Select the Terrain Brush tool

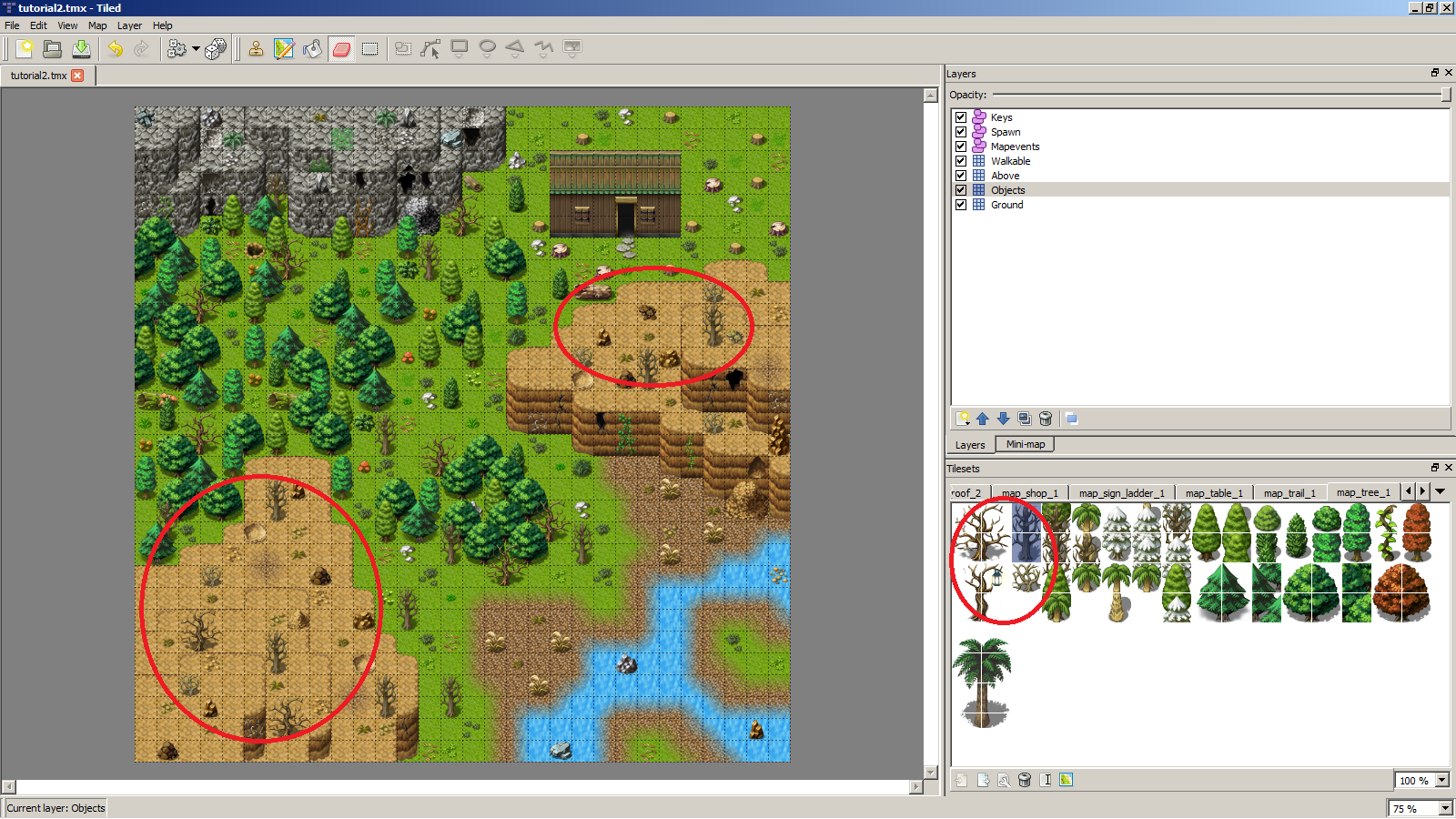(x=284, y=49)
